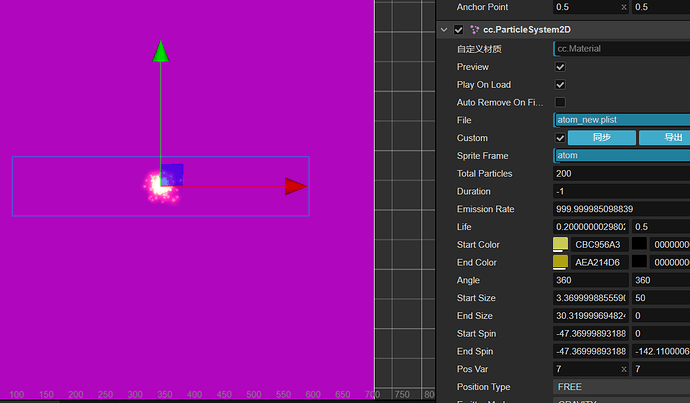690x403 pixels.
Task: Toggle the Play On Load checkbox
Action: coord(560,84)
